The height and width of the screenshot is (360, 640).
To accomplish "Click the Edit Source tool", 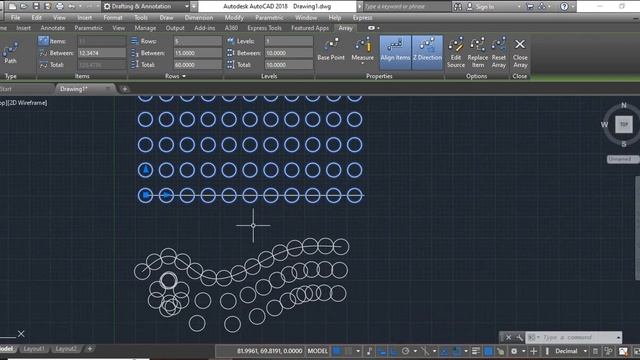I will coord(456,52).
